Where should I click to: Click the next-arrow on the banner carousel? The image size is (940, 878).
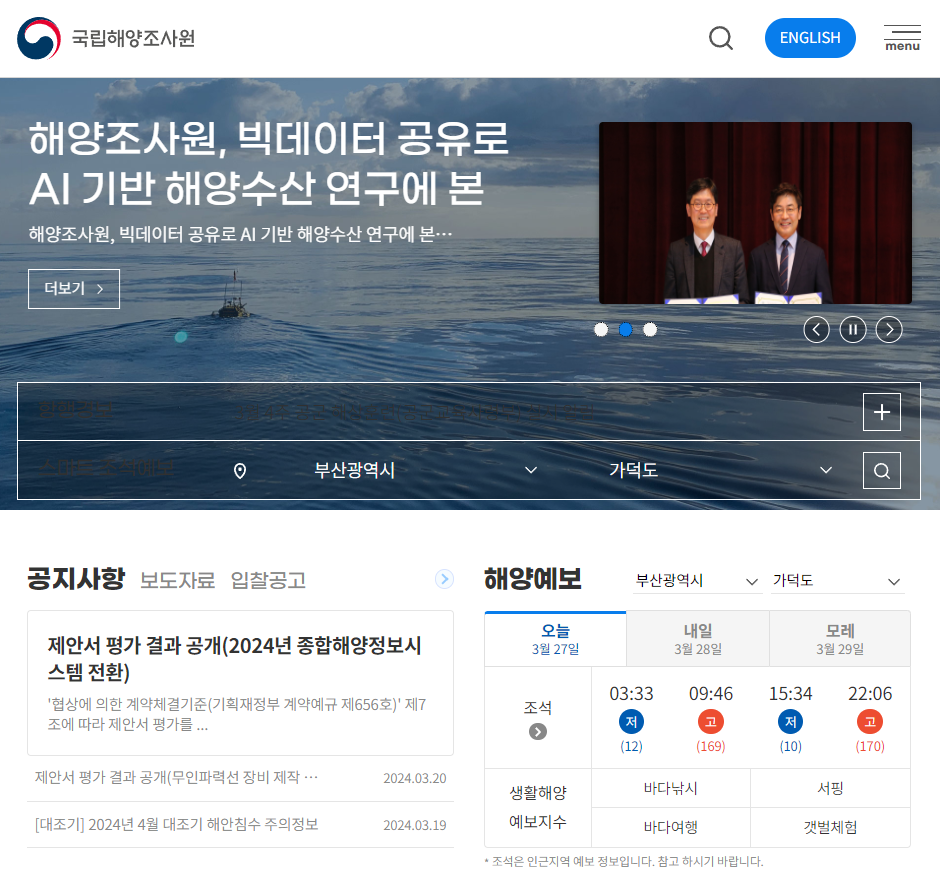click(888, 329)
